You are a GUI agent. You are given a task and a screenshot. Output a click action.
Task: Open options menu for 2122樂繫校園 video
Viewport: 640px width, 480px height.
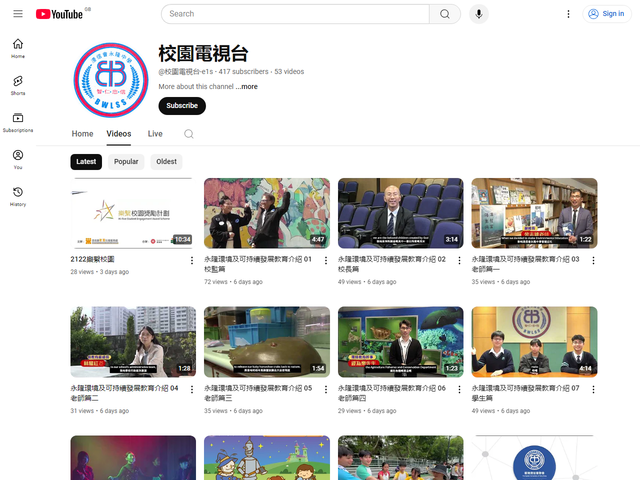click(x=192, y=260)
